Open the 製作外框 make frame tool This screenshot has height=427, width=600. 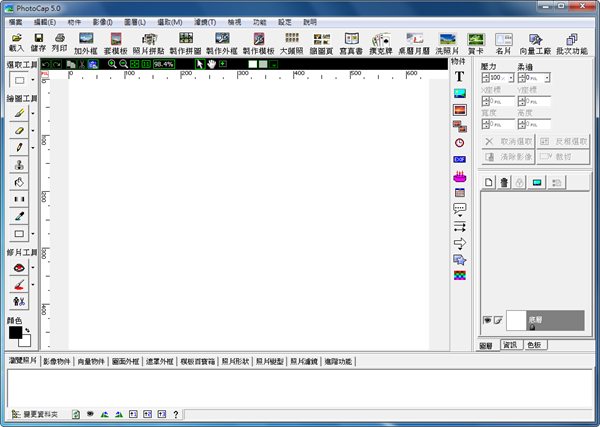coord(222,43)
